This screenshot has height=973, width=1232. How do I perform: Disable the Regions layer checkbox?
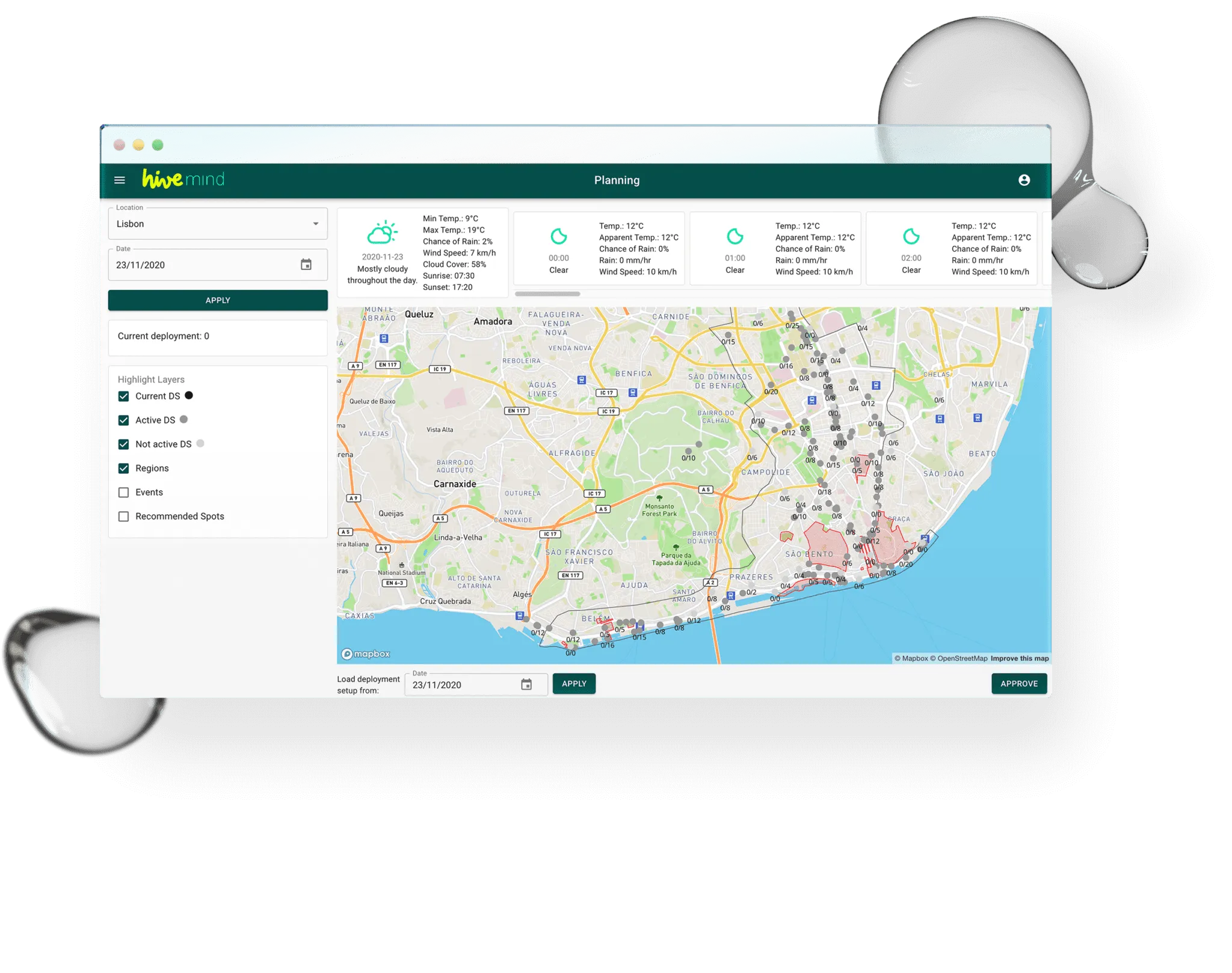click(x=124, y=468)
